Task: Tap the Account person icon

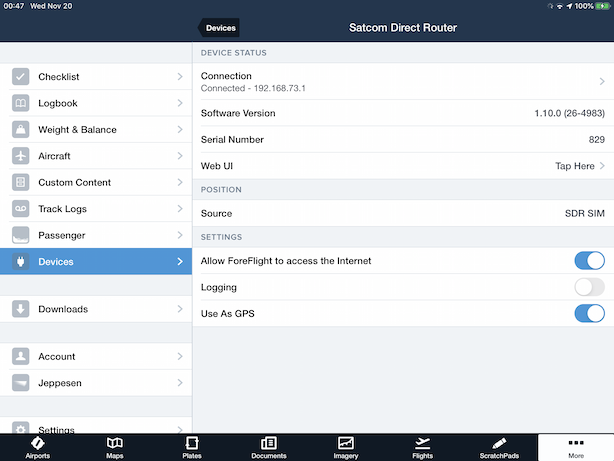Action: [x=20, y=356]
